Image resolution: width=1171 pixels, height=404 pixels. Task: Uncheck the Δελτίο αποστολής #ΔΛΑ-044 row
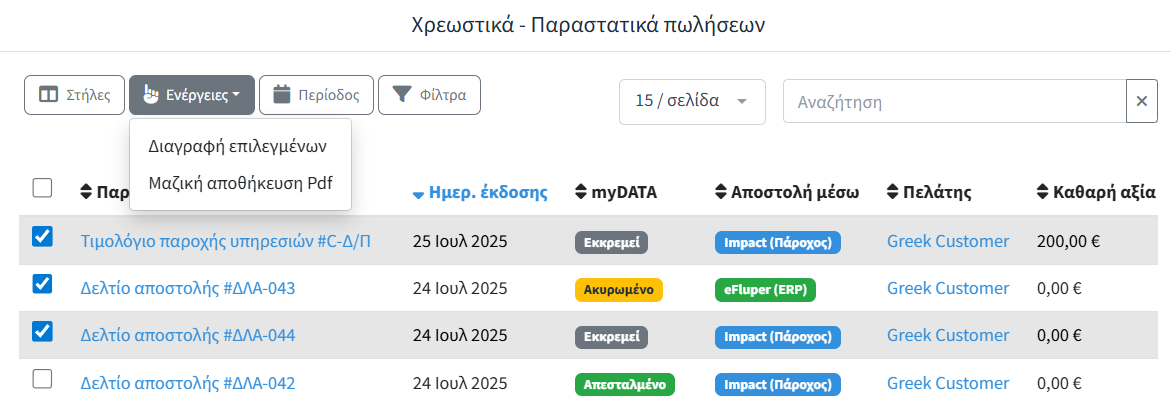(x=42, y=331)
